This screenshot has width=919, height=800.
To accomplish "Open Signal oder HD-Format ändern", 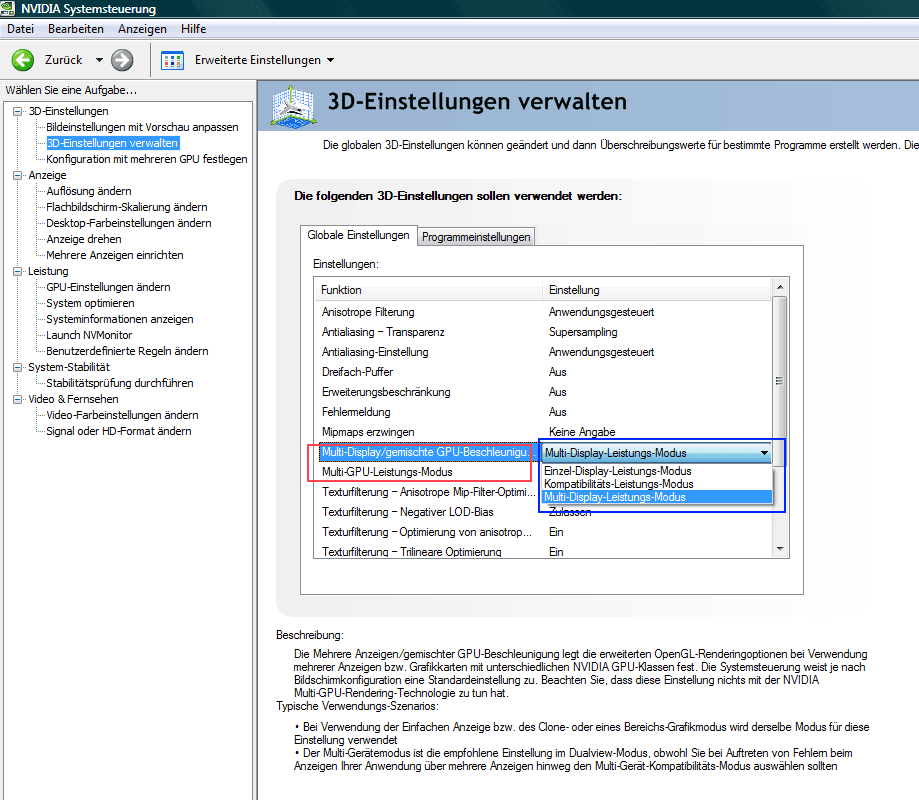I will click(x=118, y=431).
